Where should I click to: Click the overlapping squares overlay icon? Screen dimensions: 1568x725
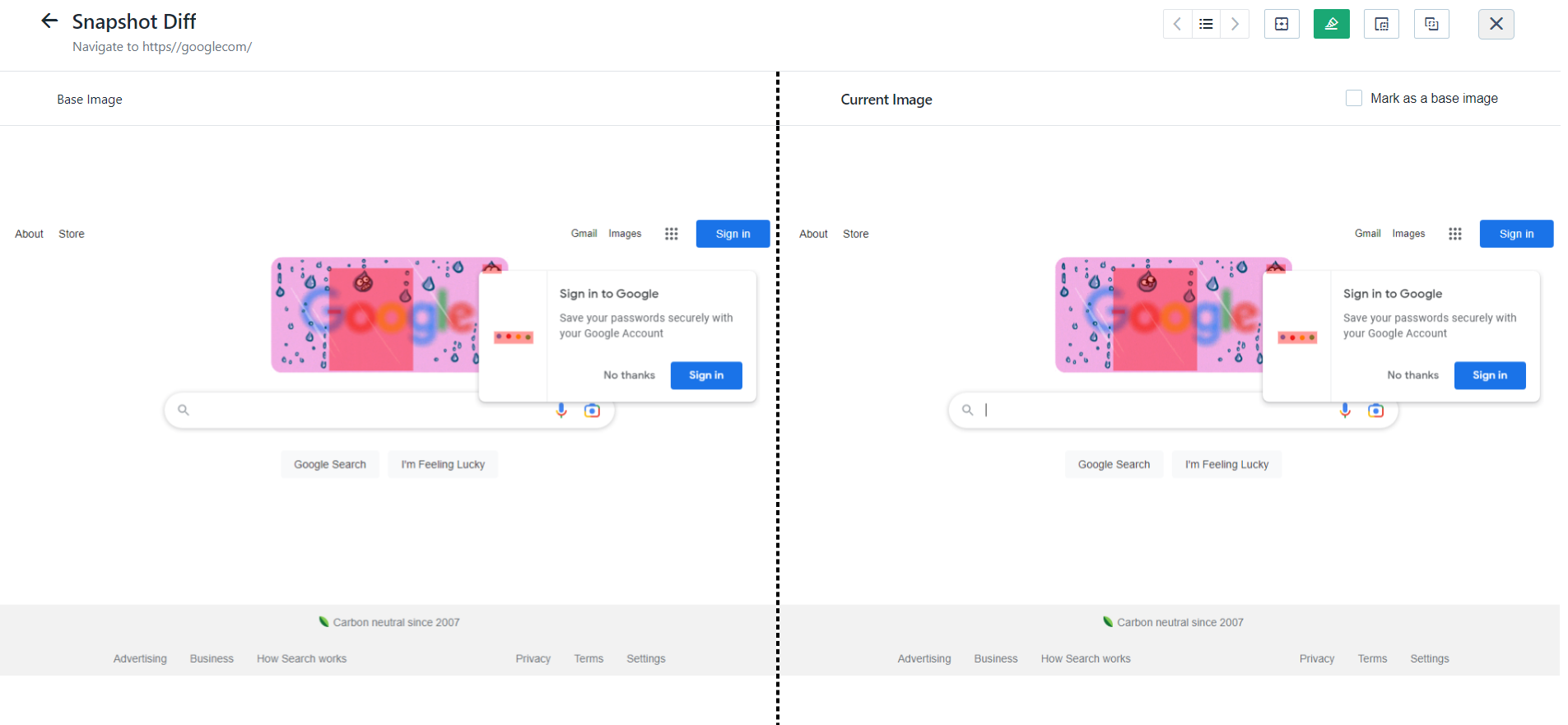1431,24
